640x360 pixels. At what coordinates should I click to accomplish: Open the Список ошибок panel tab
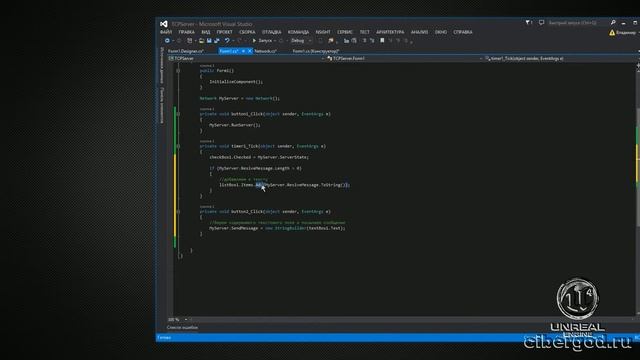182,327
